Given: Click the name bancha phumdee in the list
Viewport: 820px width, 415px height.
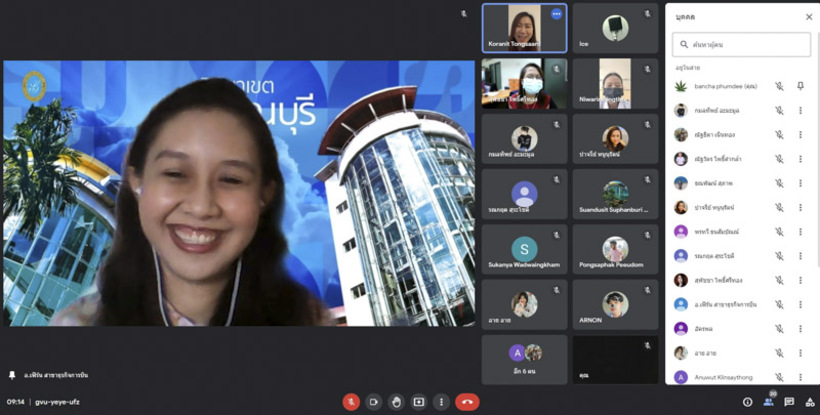Looking at the screenshot, I should (726, 86).
